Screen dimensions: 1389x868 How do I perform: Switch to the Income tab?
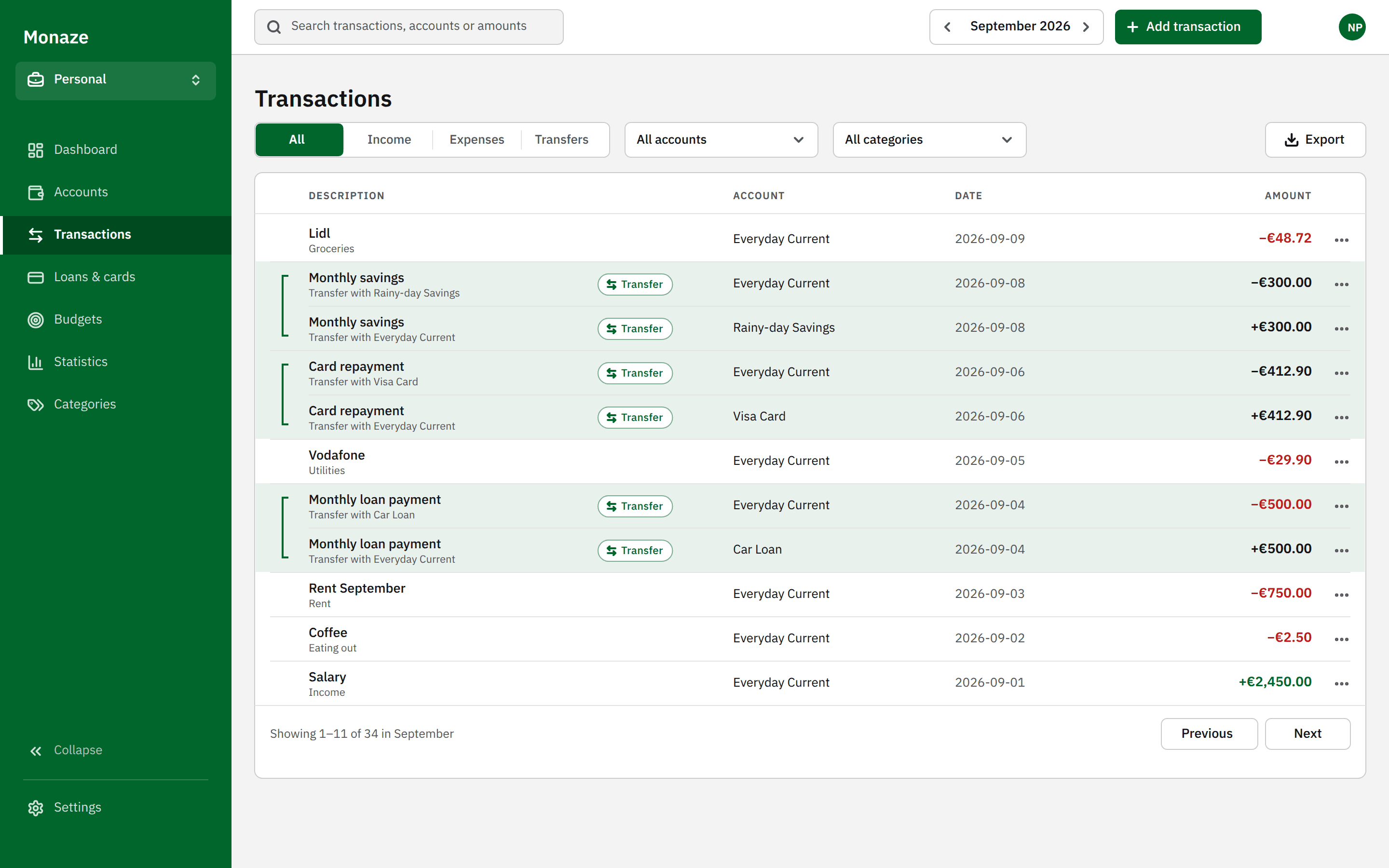389,139
